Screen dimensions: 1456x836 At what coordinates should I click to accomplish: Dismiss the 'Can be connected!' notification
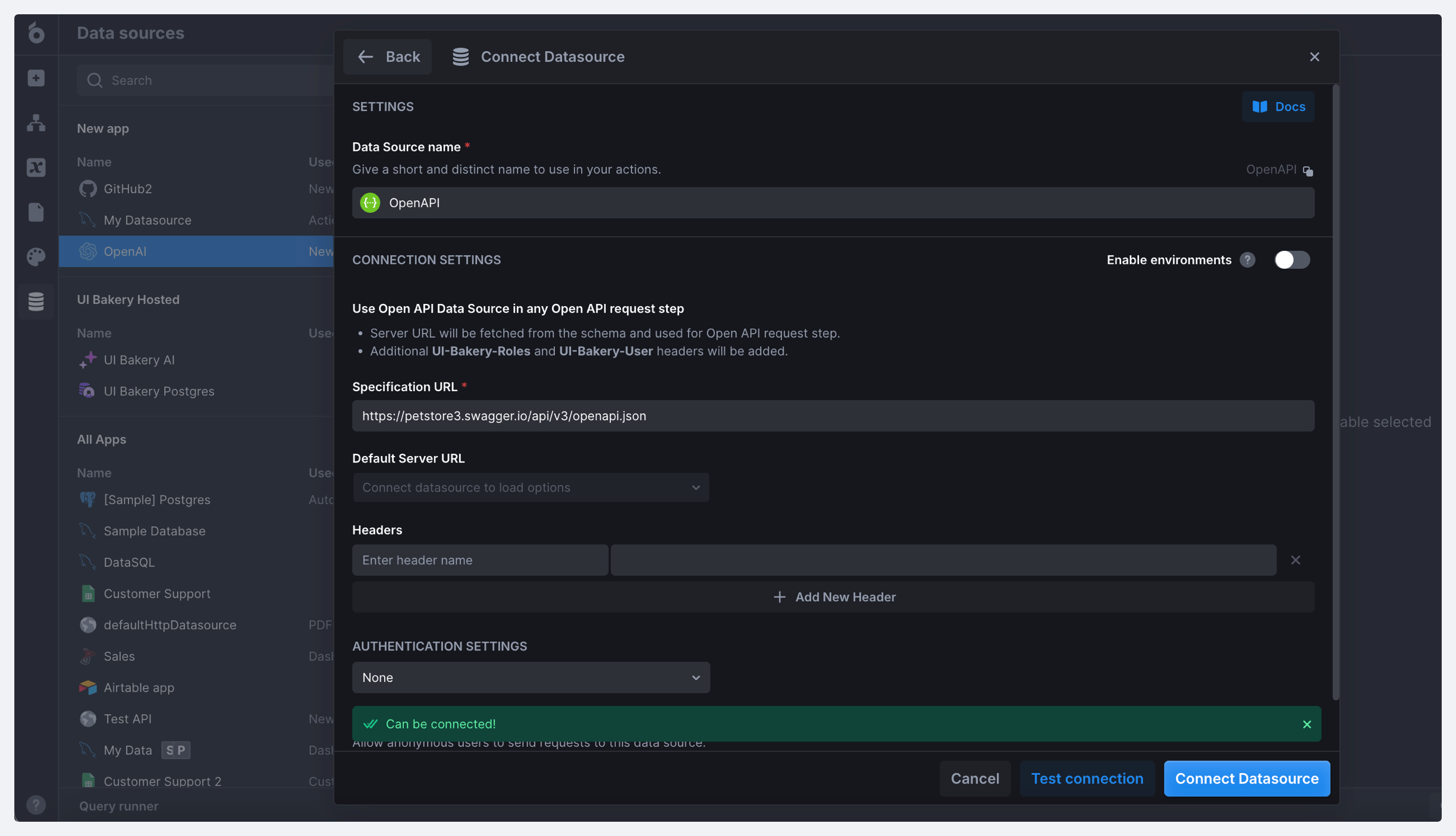pos(1307,724)
